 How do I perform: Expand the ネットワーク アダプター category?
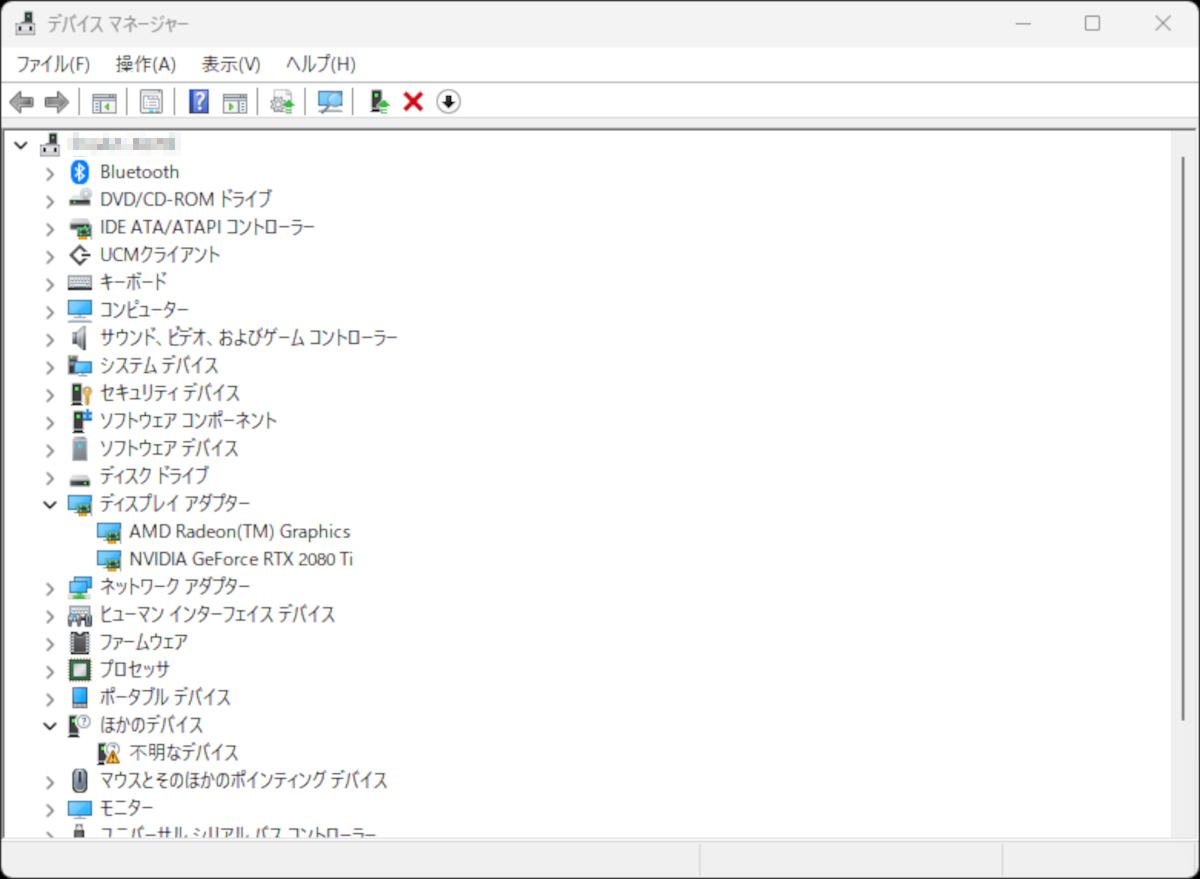pos(50,587)
